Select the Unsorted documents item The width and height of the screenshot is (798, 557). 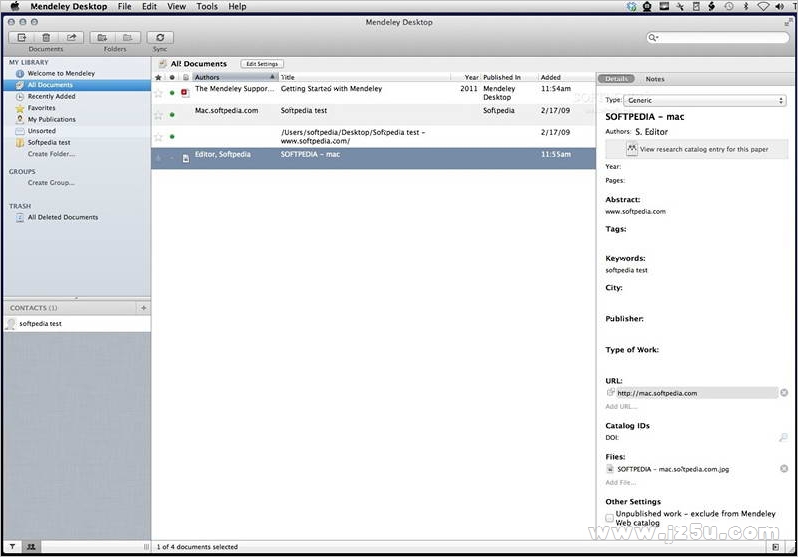click(x=41, y=131)
